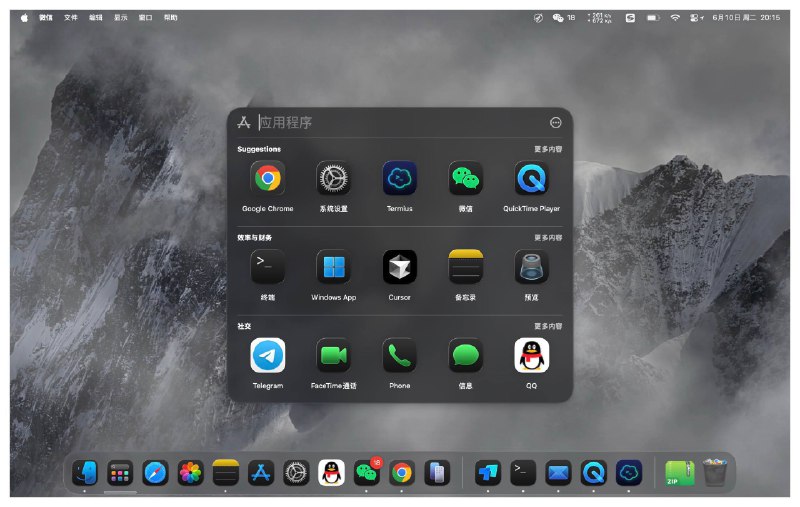Open the 帮助 menu
Image resolution: width=800 pixels, height=507 pixels.
click(x=170, y=17)
